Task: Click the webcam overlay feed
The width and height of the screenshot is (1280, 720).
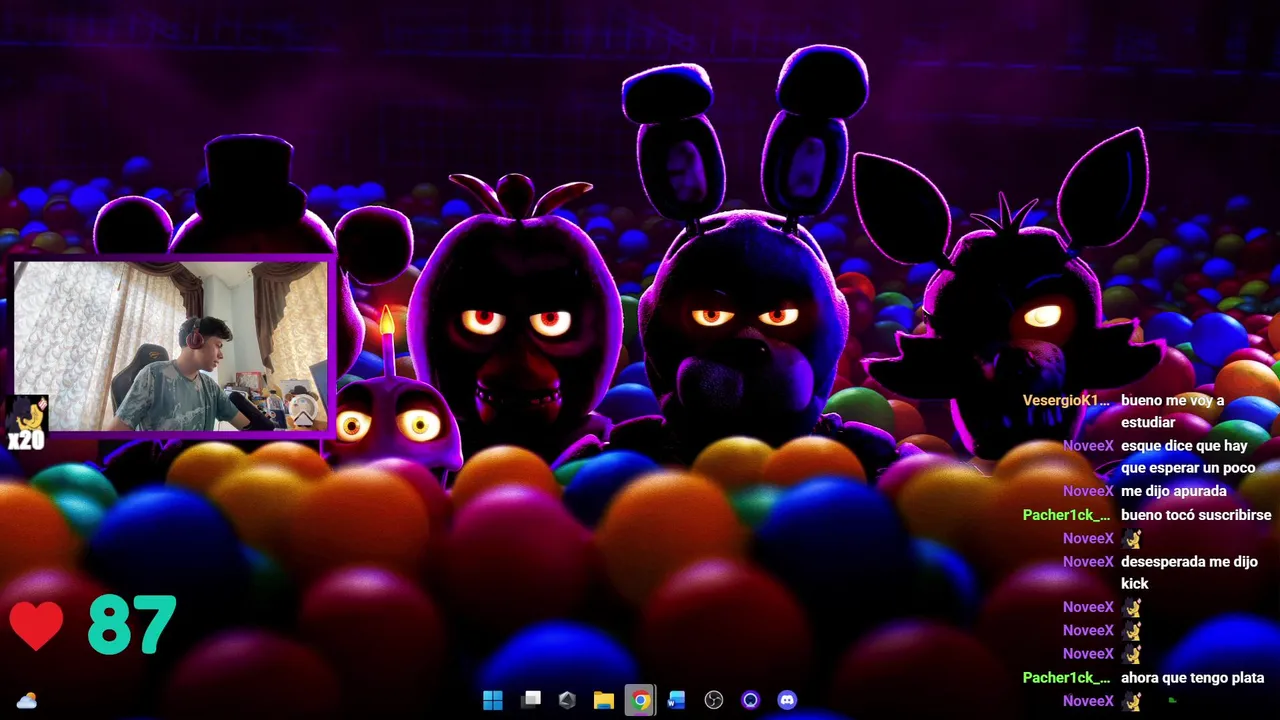Action: tap(171, 346)
